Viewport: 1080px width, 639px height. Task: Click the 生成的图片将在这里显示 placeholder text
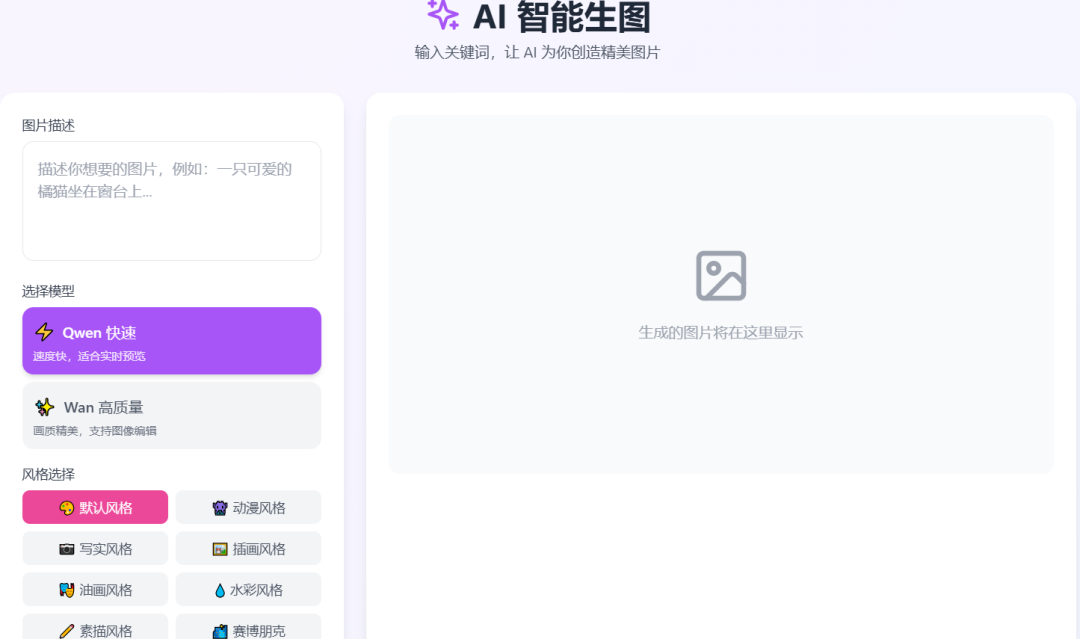pyautogui.click(x=720, y=333)
